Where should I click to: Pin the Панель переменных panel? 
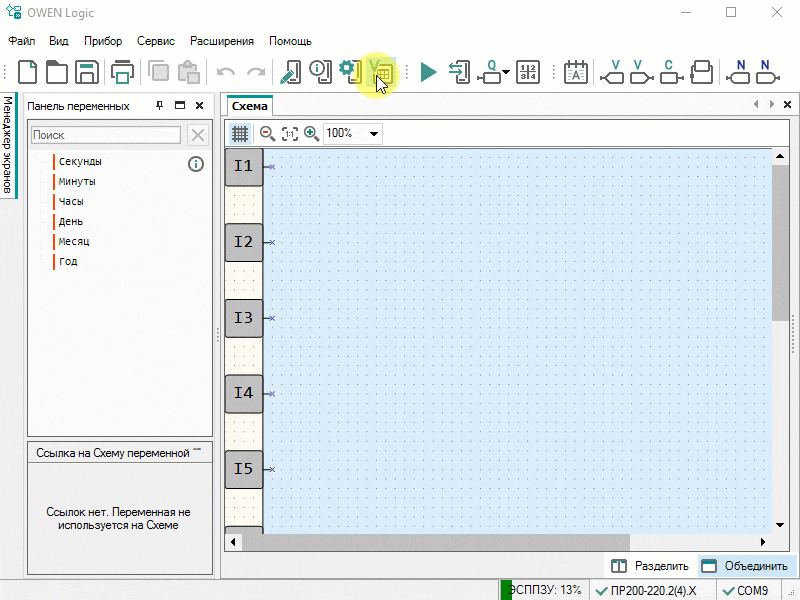159,105
